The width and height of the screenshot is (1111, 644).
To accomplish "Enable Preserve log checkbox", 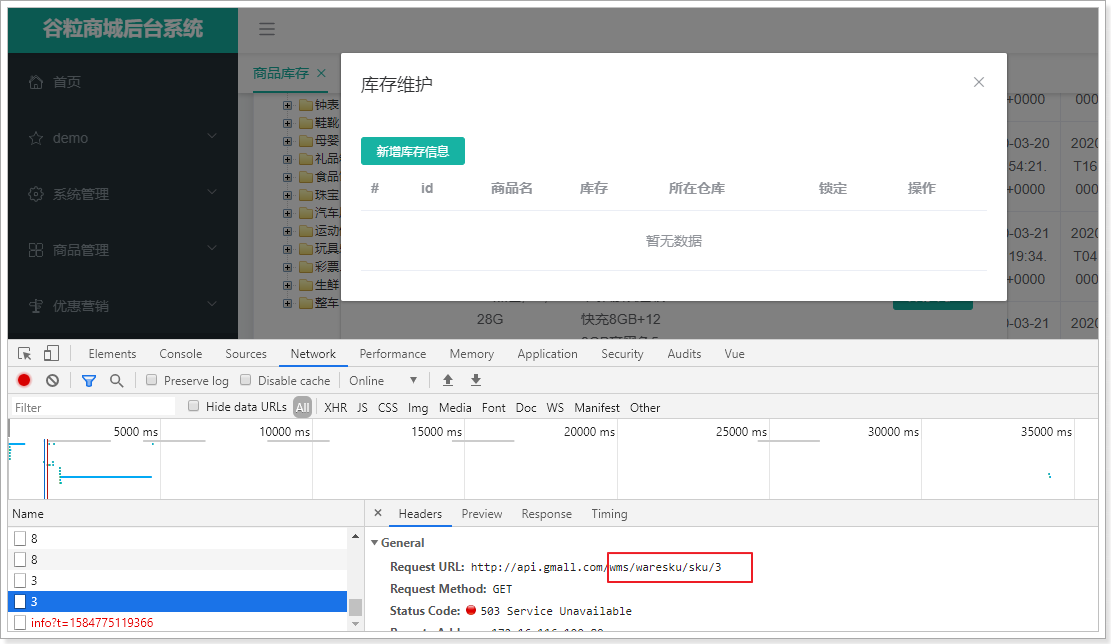I will click(x=152, y=380).
